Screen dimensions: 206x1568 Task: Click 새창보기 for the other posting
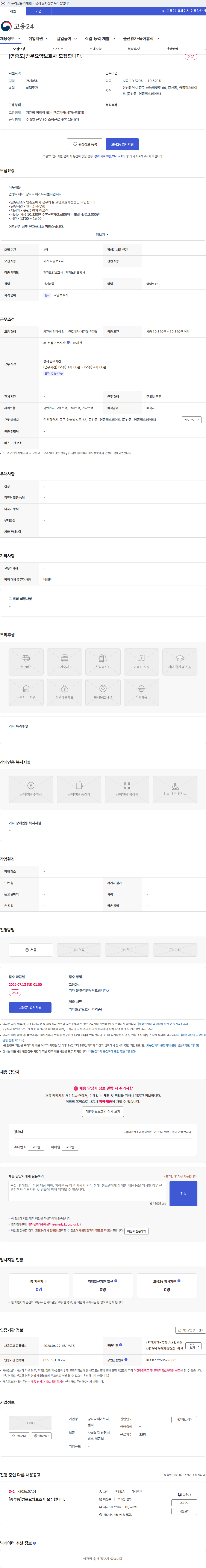(x=184, y=1511)
